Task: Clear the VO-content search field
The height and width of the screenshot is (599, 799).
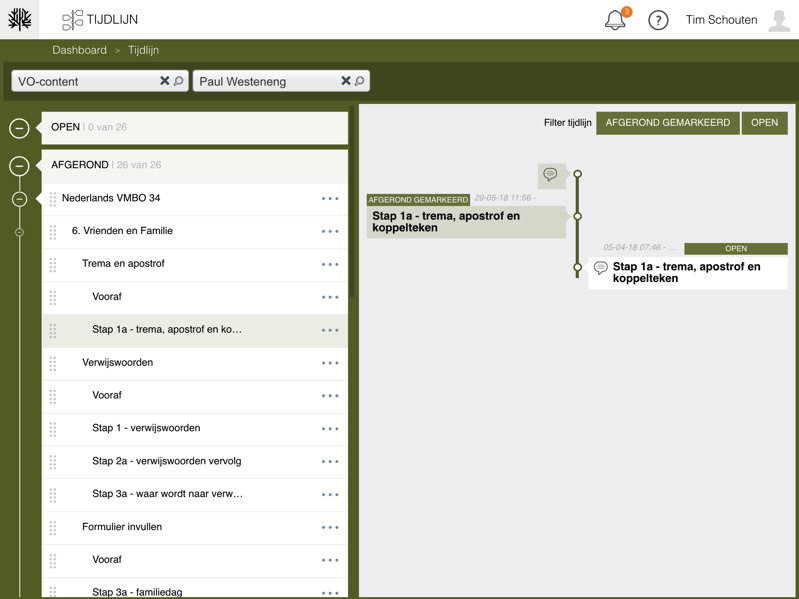Action: pos(164,81)
